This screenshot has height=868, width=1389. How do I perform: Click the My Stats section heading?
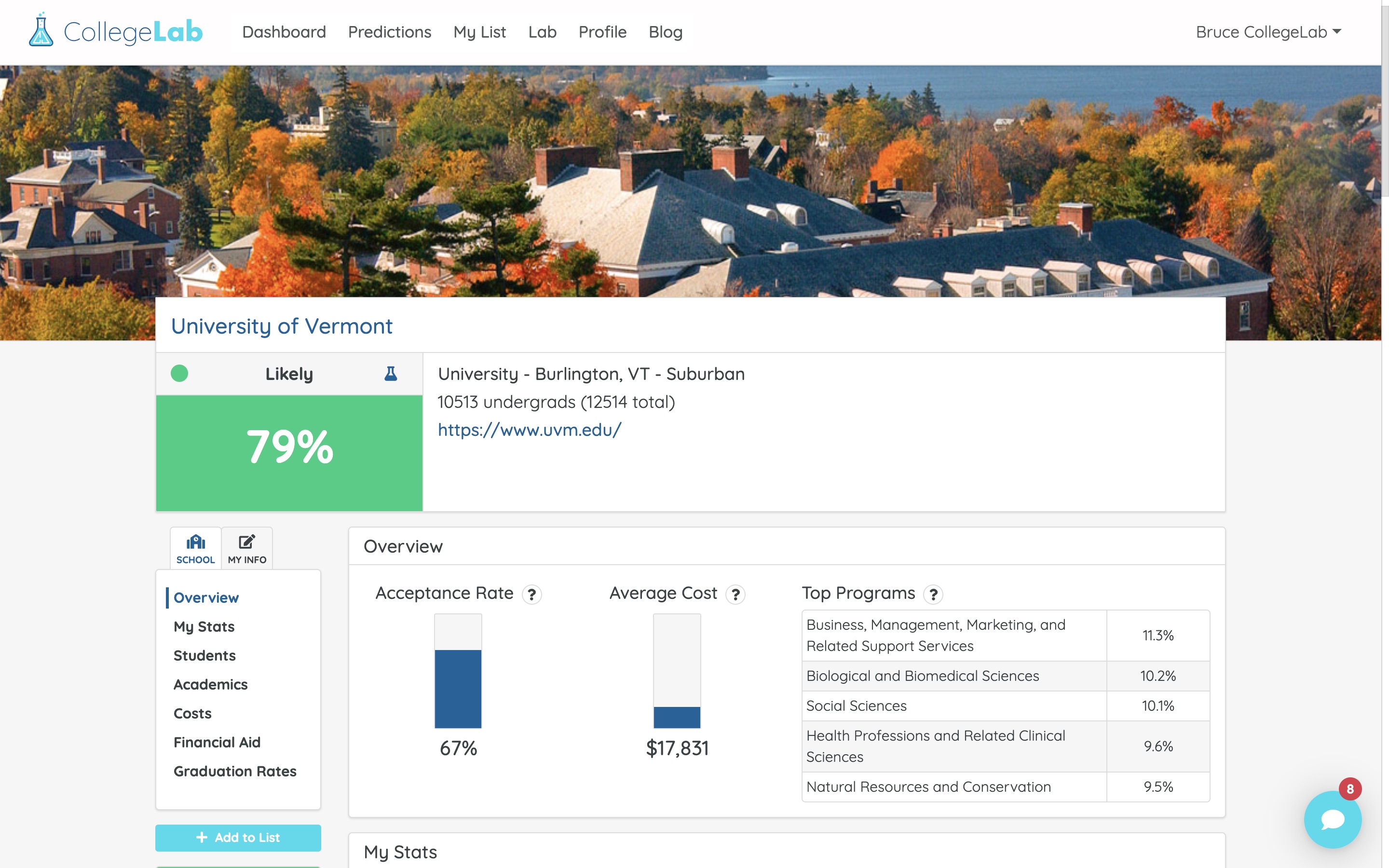[x=400, y=852]
